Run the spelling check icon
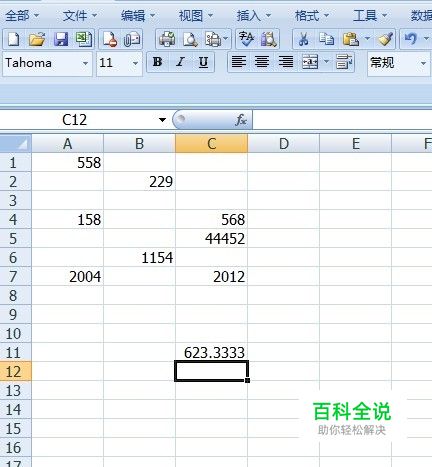 coord(246,39)
